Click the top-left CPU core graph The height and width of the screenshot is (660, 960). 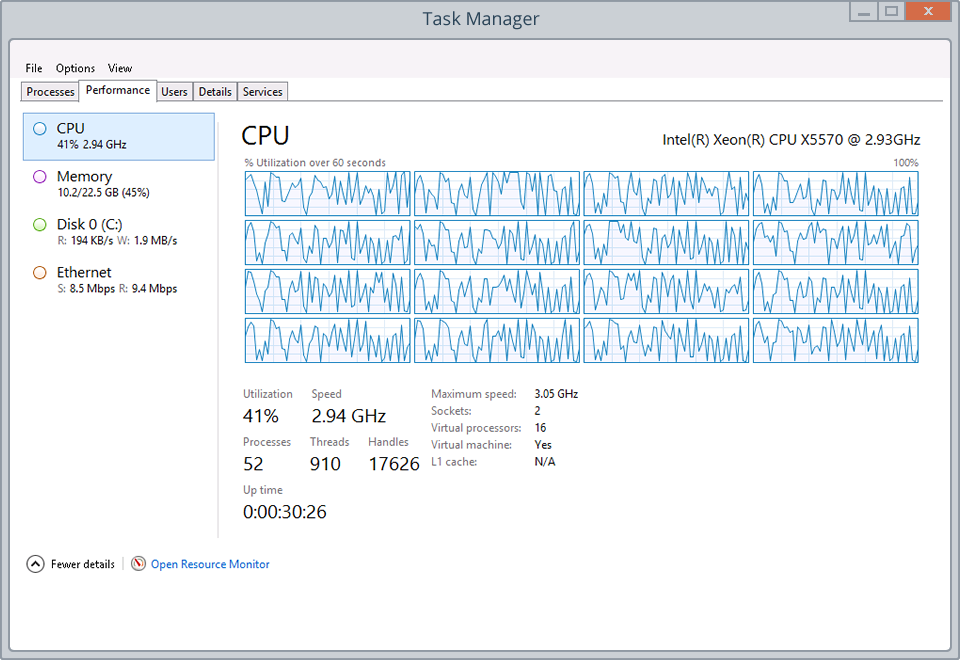coord(327,193)
